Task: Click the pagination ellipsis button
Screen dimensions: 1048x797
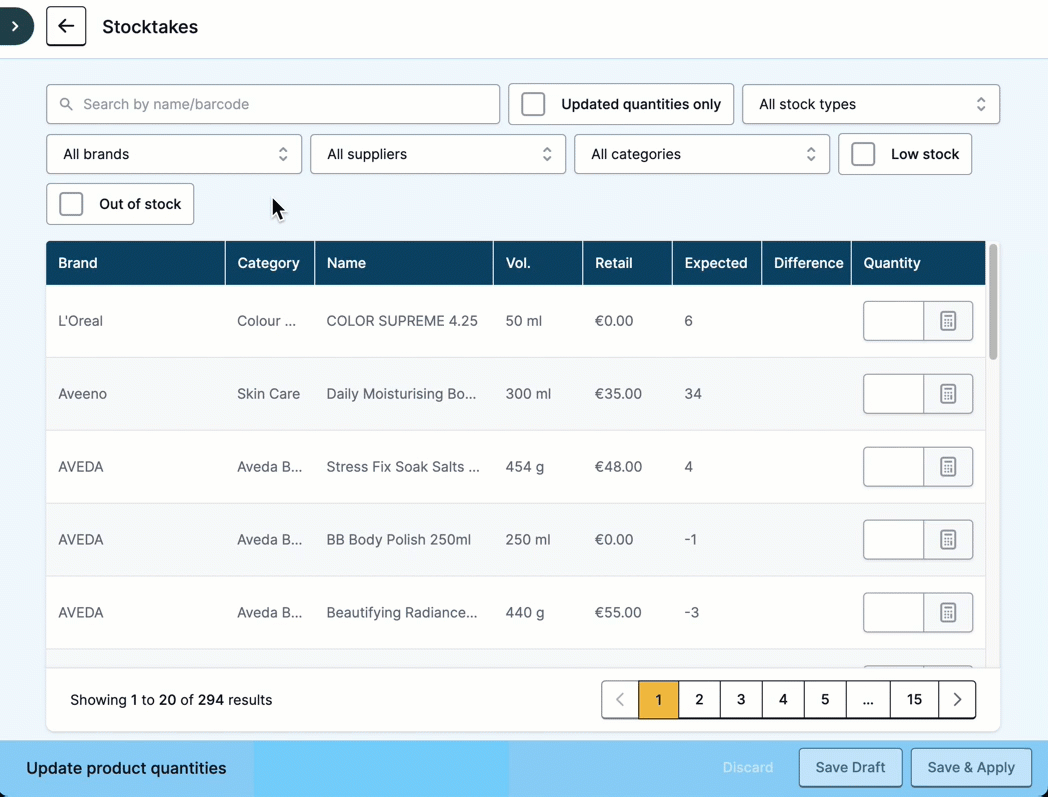Action: 868,699
